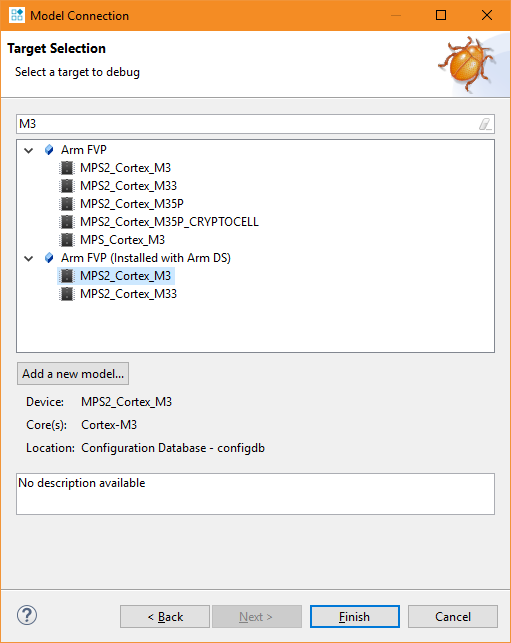The image size is (511, 643).
Task: Select MPS2_Cortex_M33 under Arm FVP
Action: pyautogui.click(x=128, y=186)
